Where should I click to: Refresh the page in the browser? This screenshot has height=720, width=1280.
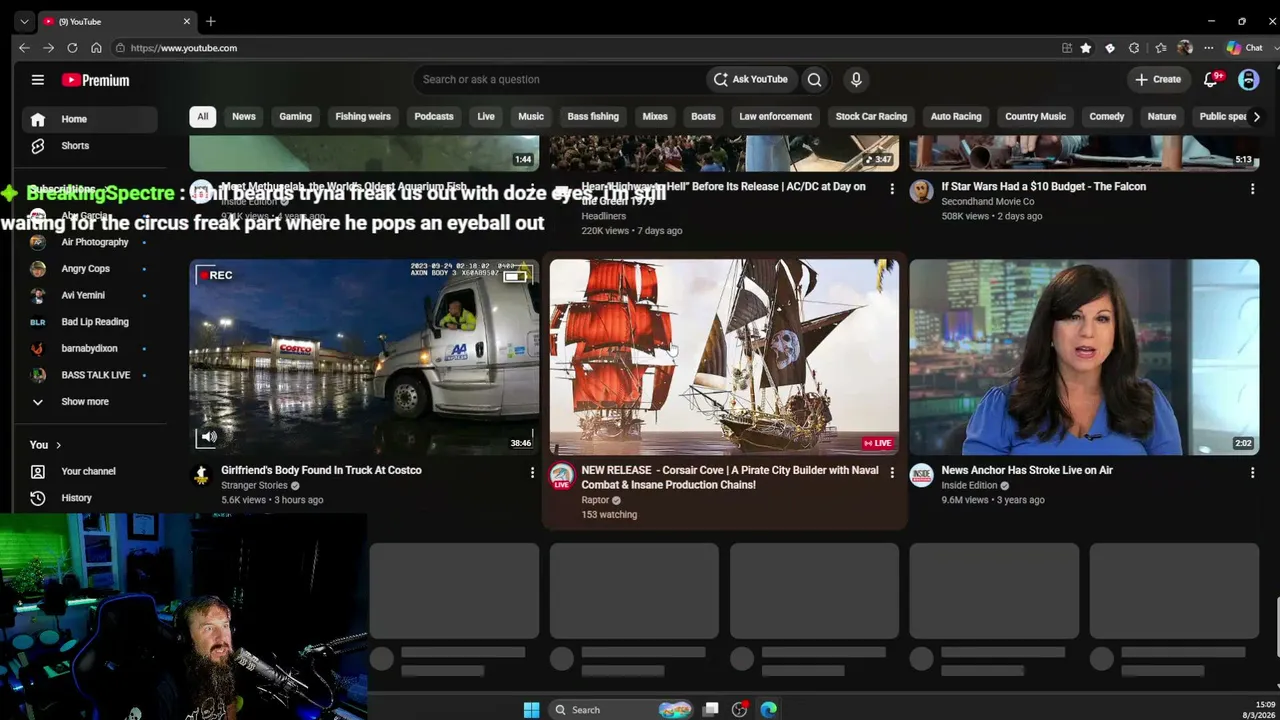[72, 48]
